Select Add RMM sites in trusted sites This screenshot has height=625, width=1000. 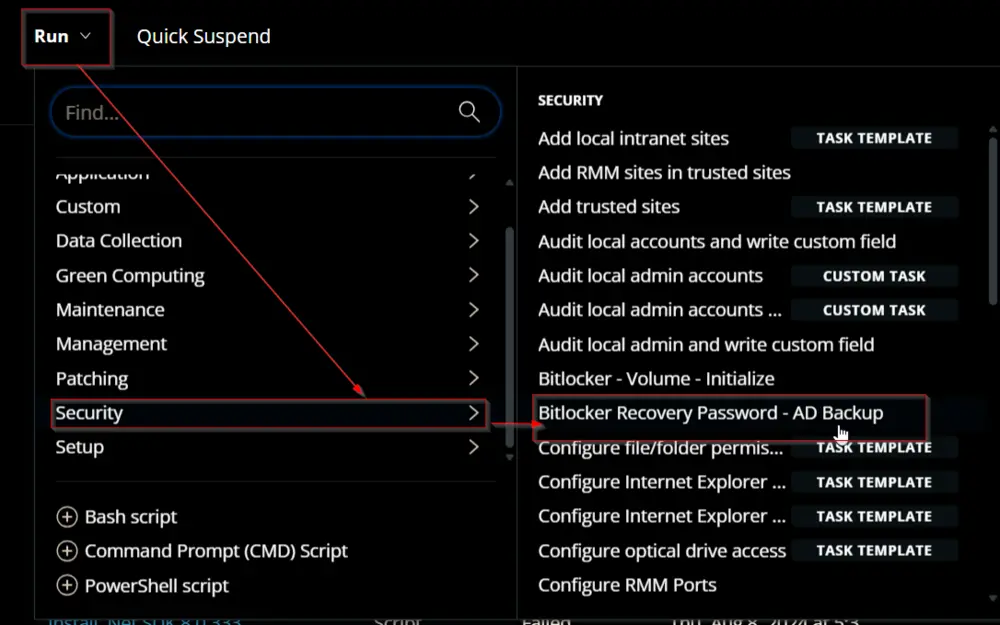[664, 173]
